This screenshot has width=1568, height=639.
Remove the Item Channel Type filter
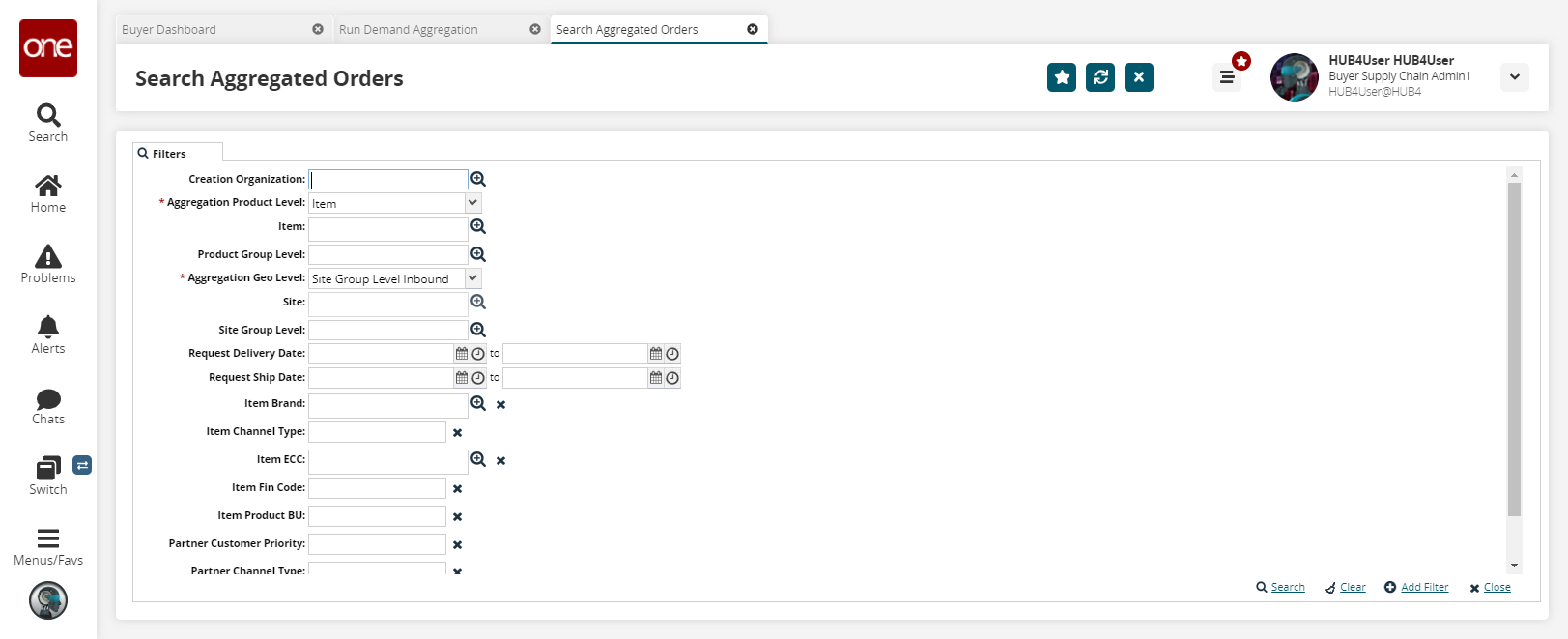pos(457,433)
